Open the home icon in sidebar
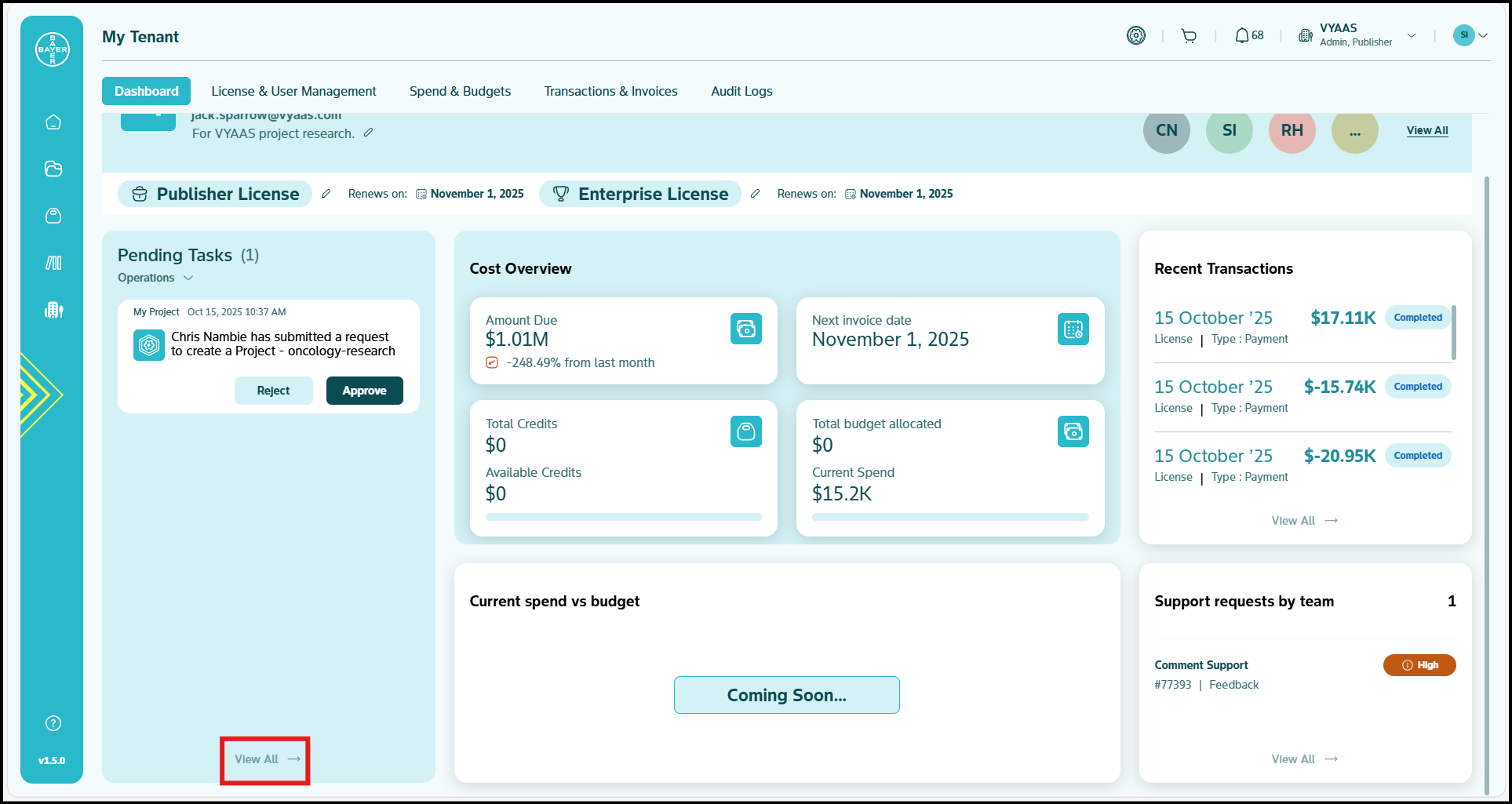This screenshot has height=804, width=1512. click(x=53, y=122)
